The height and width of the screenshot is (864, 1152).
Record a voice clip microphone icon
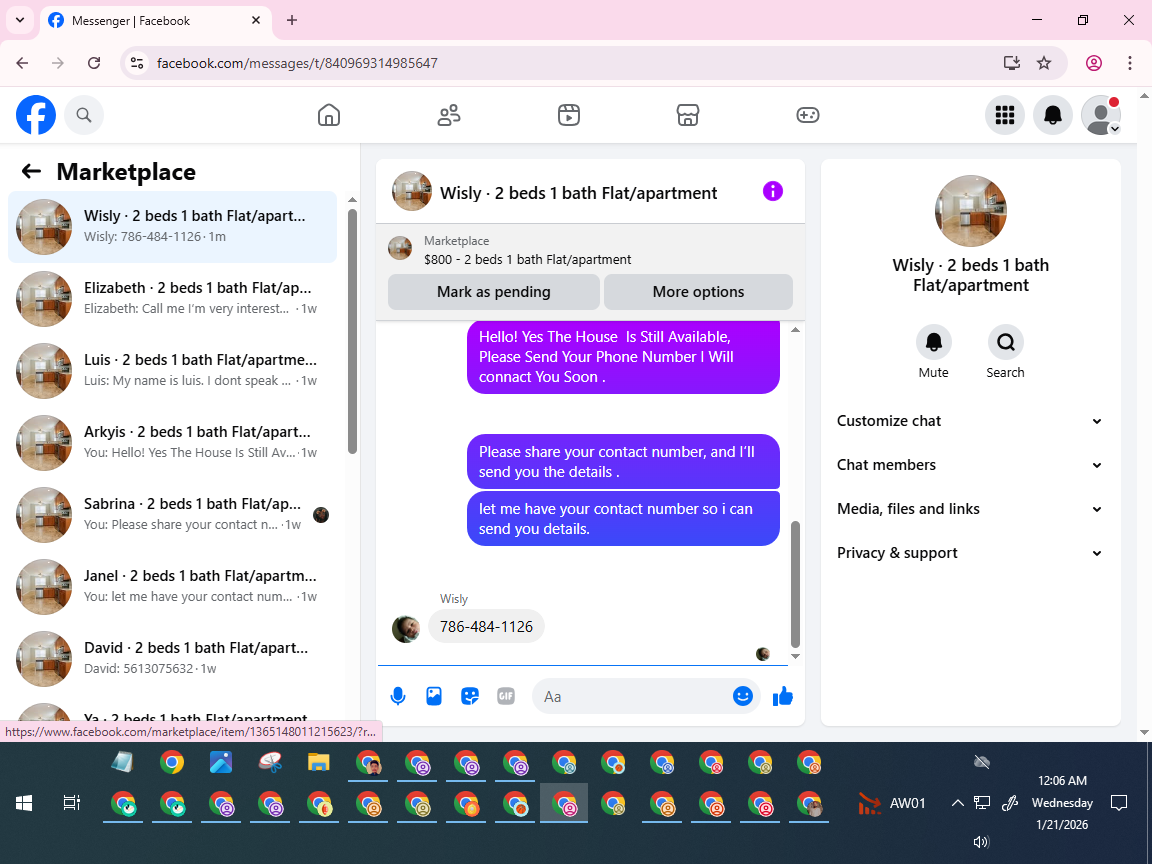point(398,696)
